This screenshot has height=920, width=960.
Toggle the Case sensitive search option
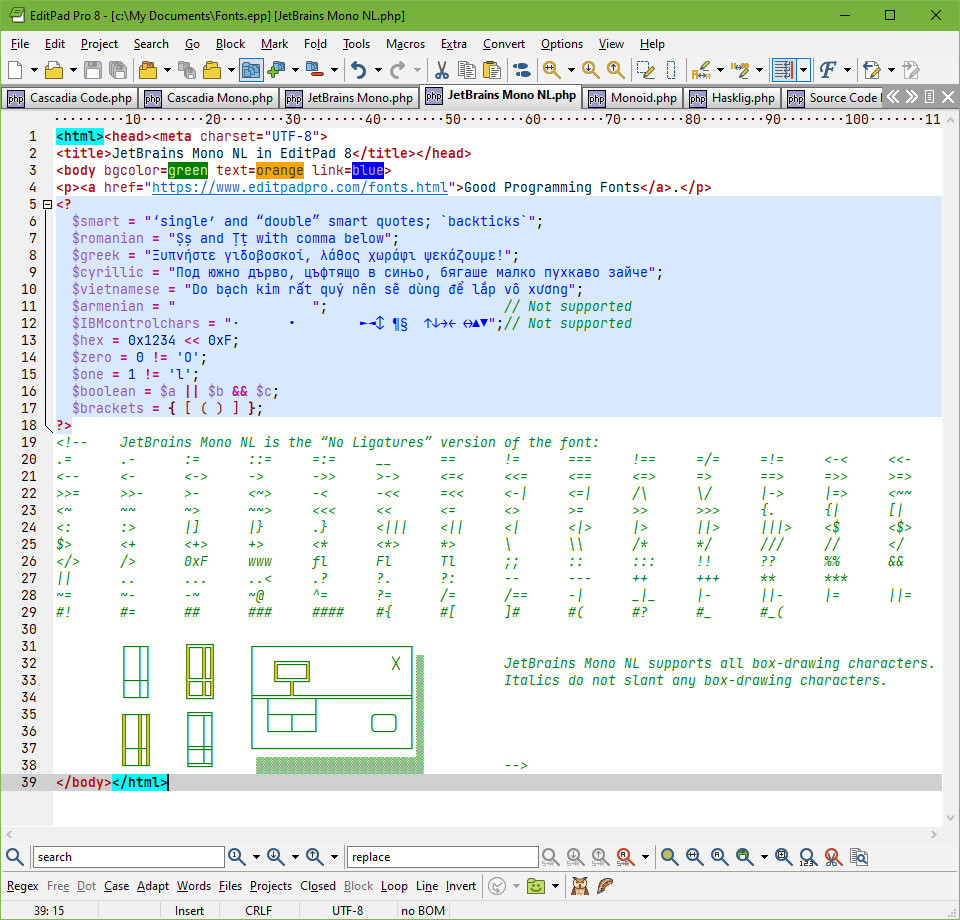tap(116, 886)
